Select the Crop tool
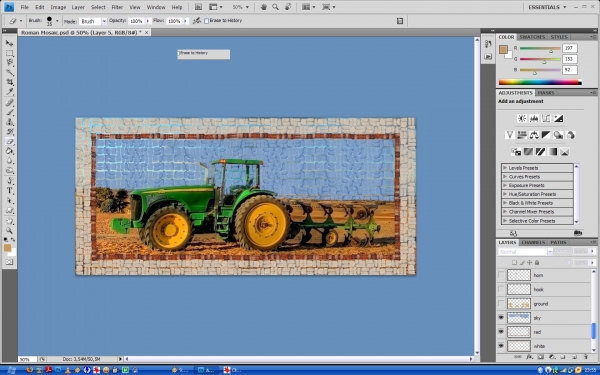 pos(10,82)
